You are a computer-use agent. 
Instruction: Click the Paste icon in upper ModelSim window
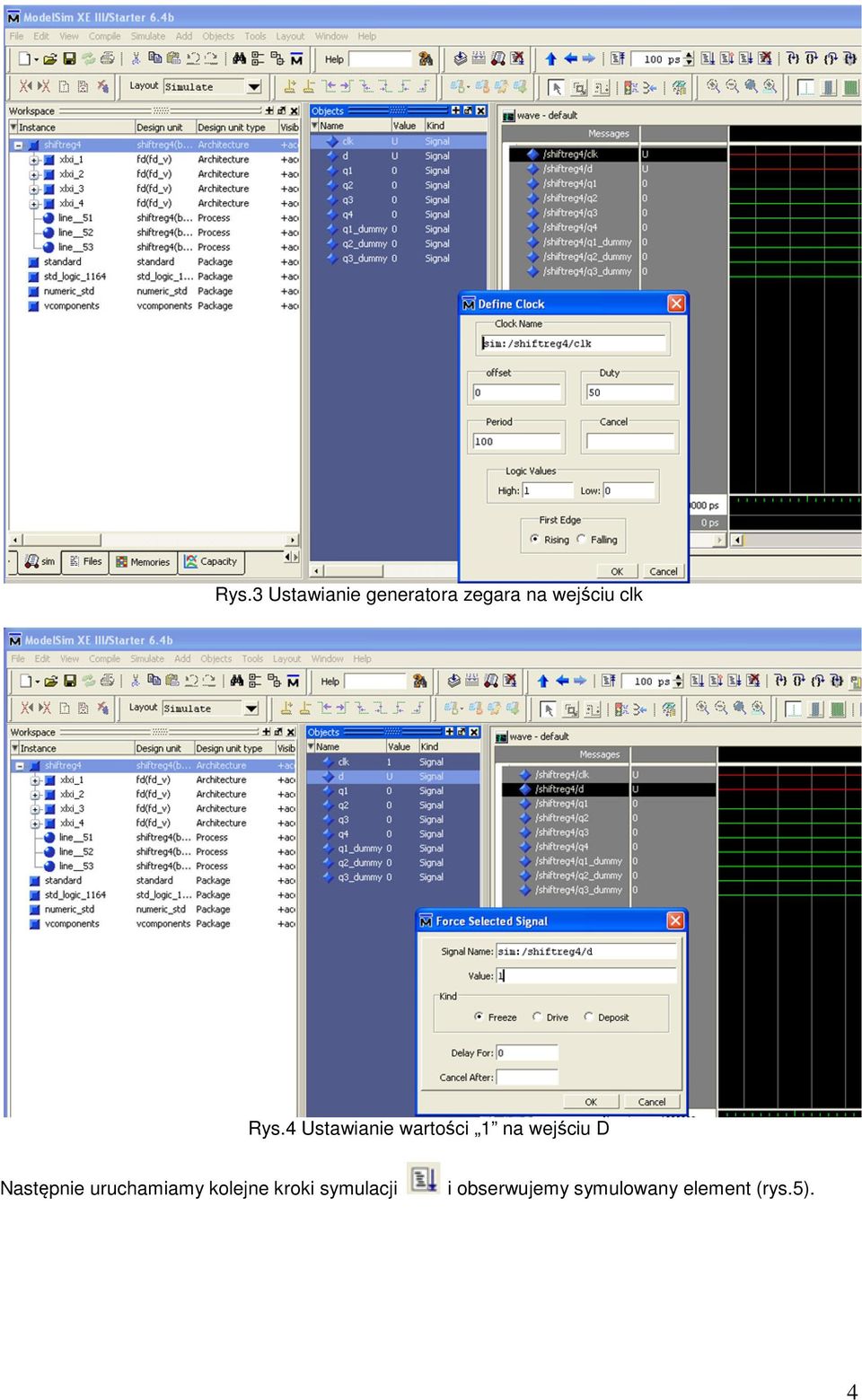click(172, 59)
